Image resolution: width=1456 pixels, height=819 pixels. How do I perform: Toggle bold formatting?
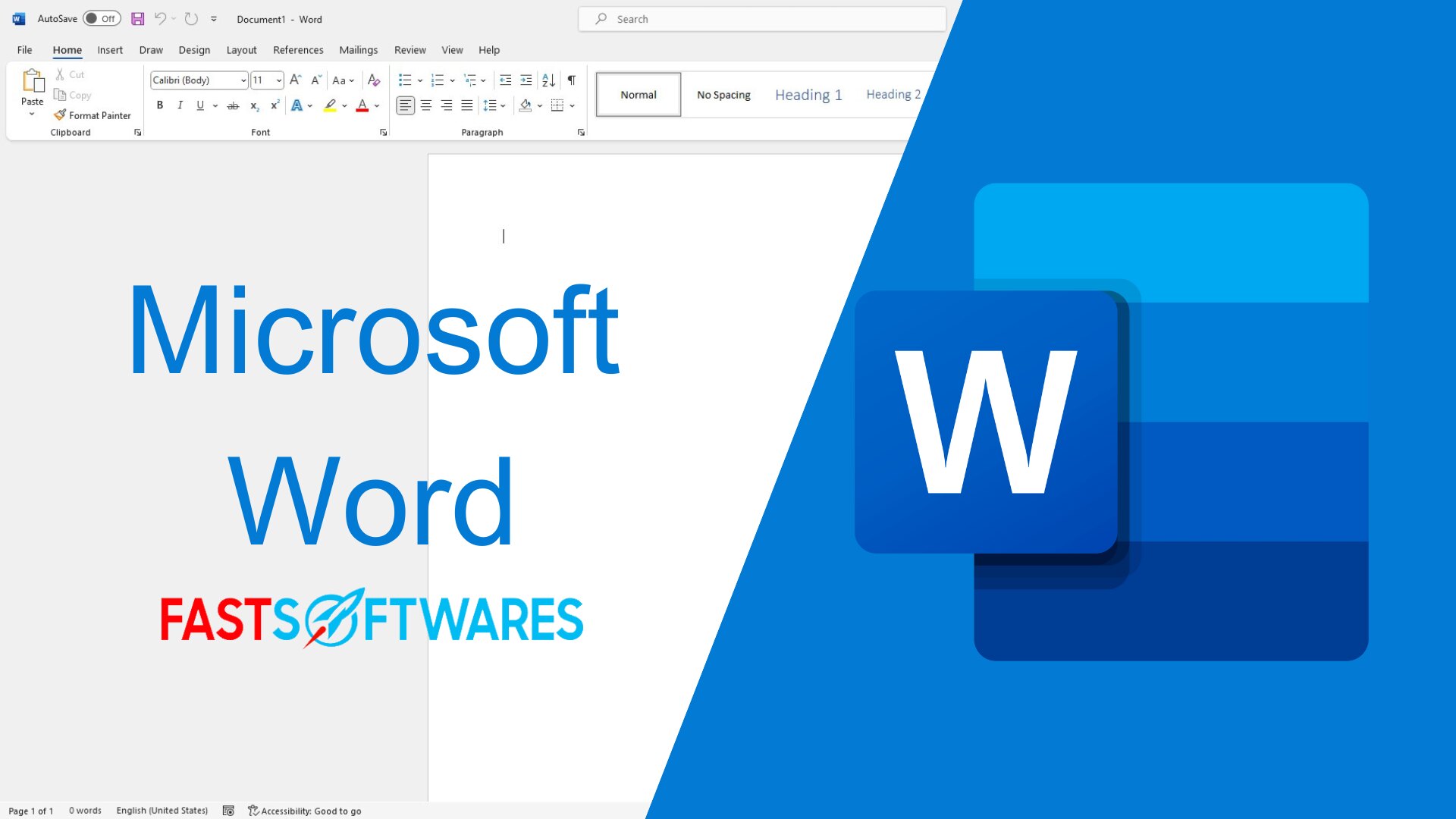pyautogui.click(x=160, y=105)
